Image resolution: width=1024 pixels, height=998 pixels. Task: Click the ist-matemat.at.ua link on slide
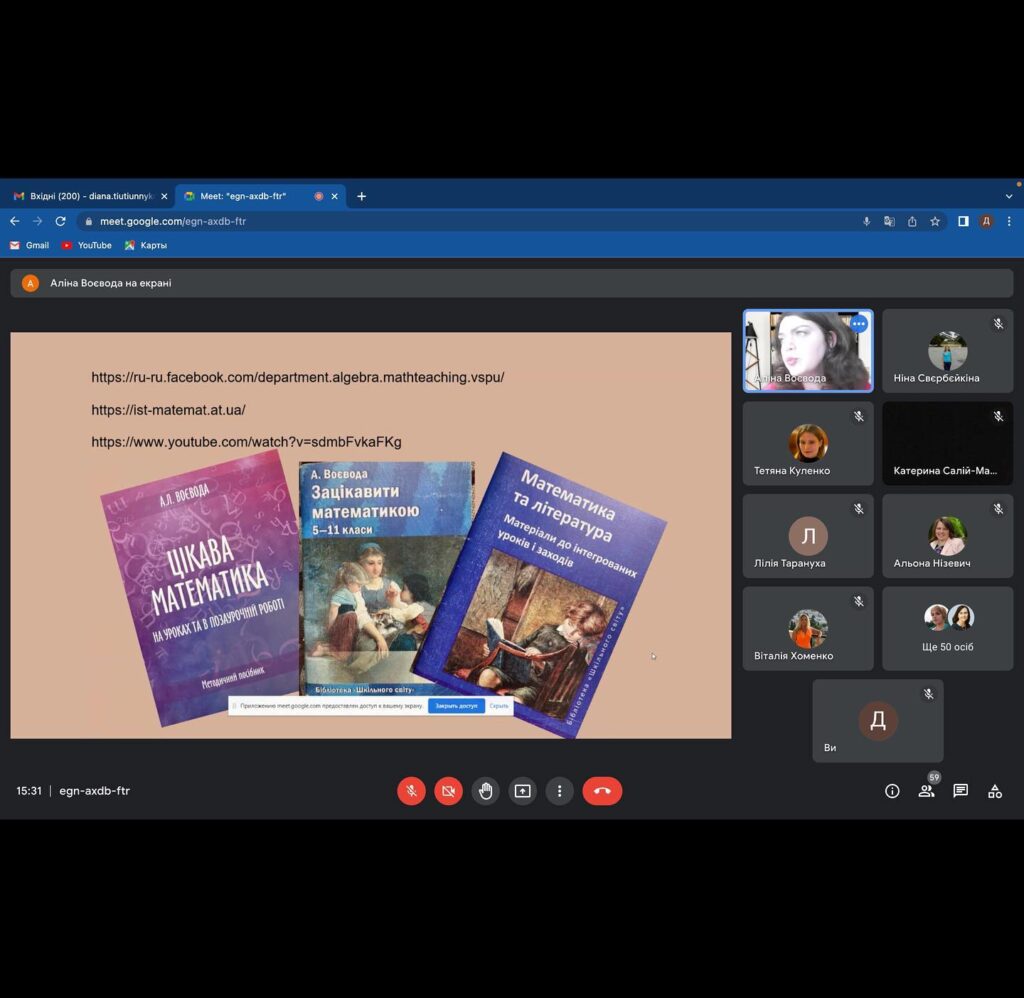(168, 410)
